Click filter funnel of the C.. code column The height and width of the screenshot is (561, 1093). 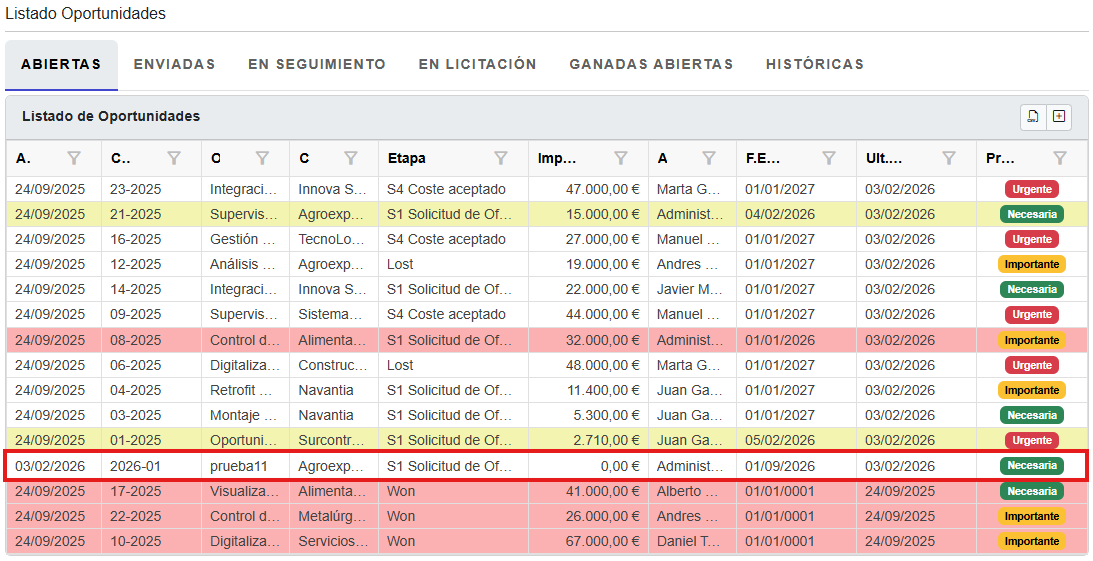174,158
